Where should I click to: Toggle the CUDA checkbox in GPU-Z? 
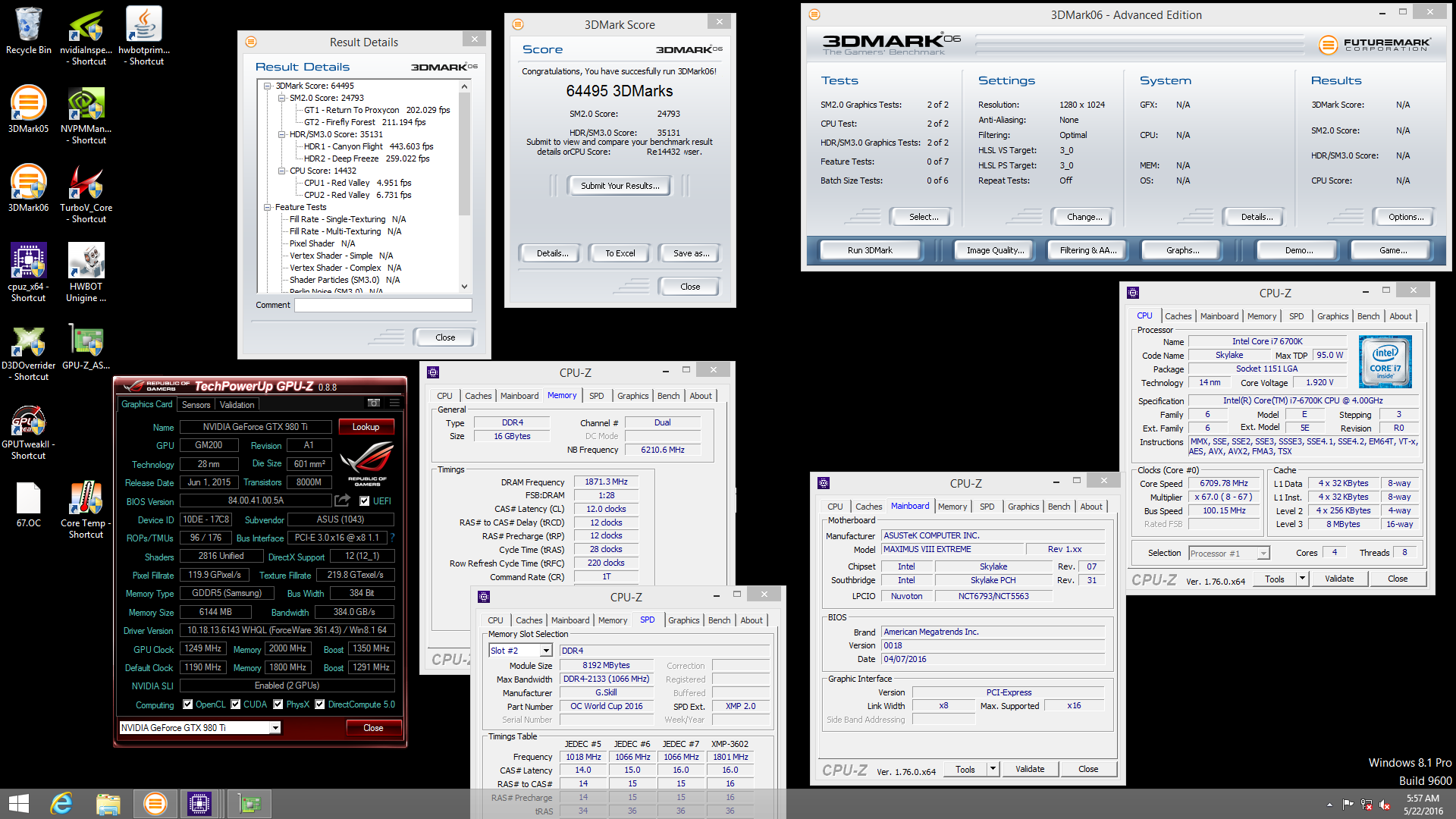click(x=236, y=704)
